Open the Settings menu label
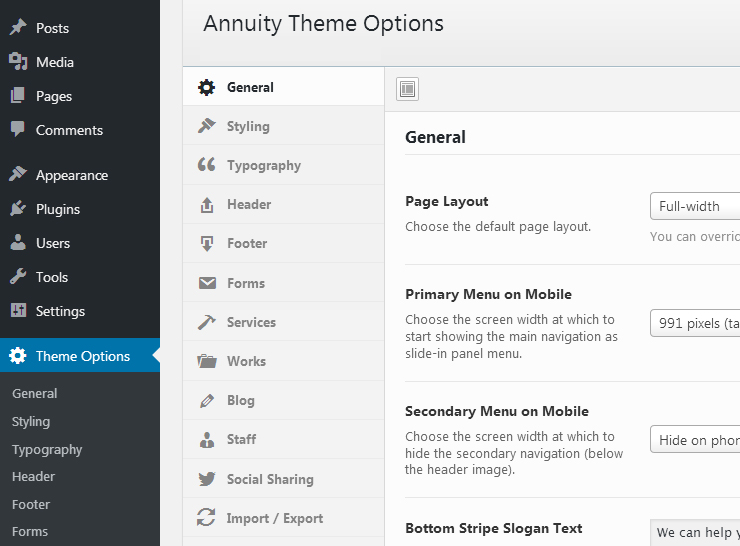Viewport: 740px width, 546px height. (60, 311)
